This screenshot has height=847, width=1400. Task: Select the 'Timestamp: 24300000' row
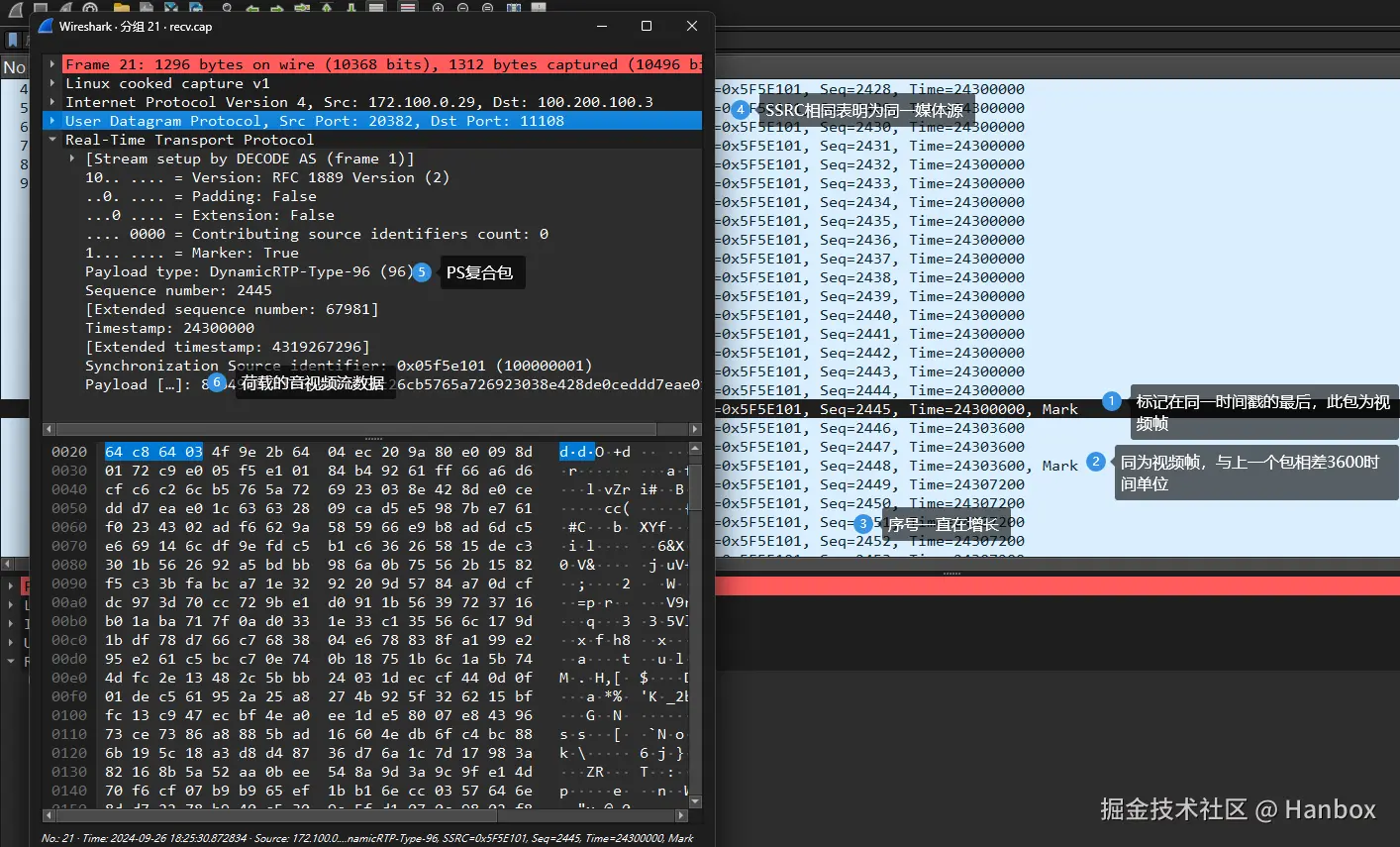(169, 328)
